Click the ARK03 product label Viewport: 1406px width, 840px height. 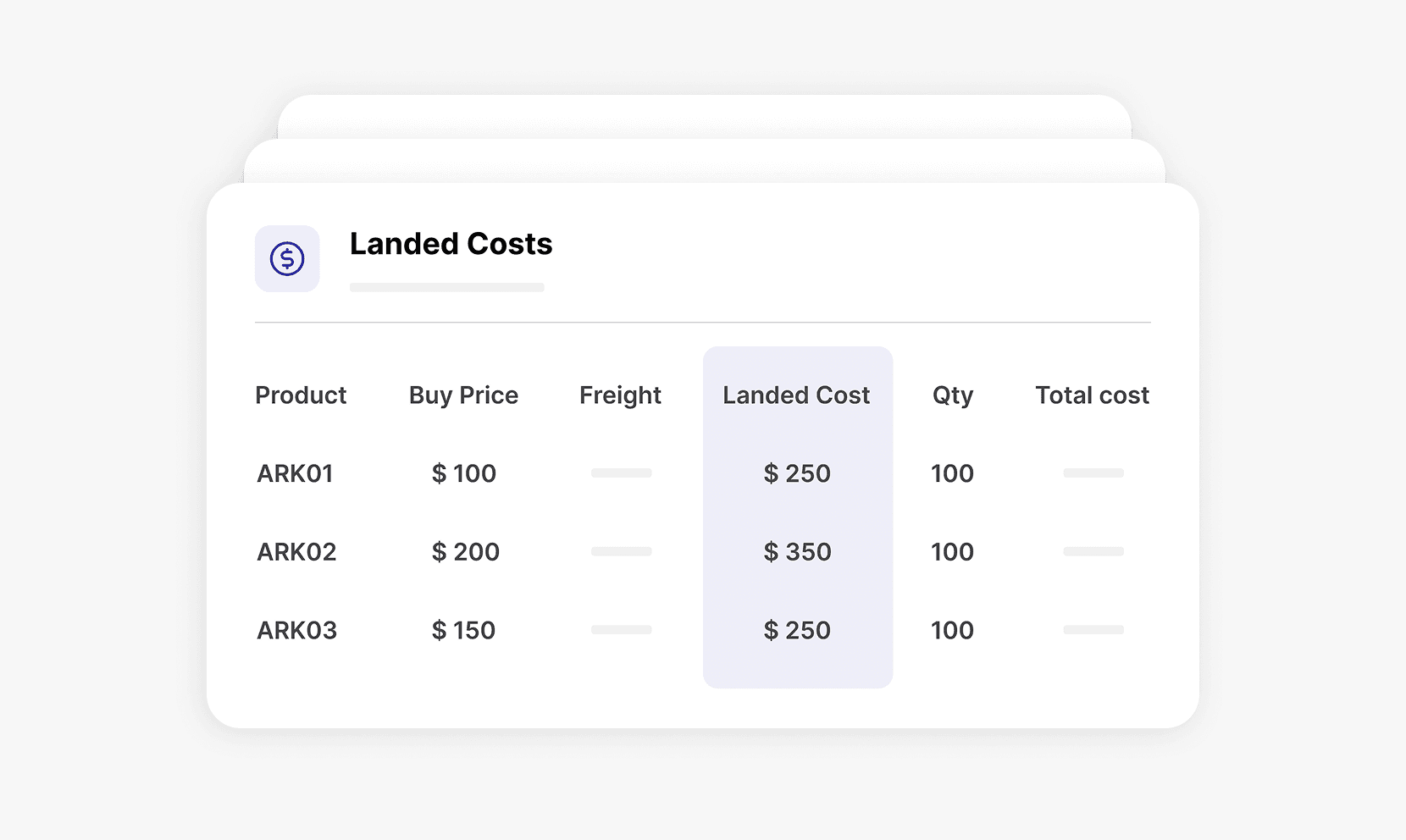point(296,630)
